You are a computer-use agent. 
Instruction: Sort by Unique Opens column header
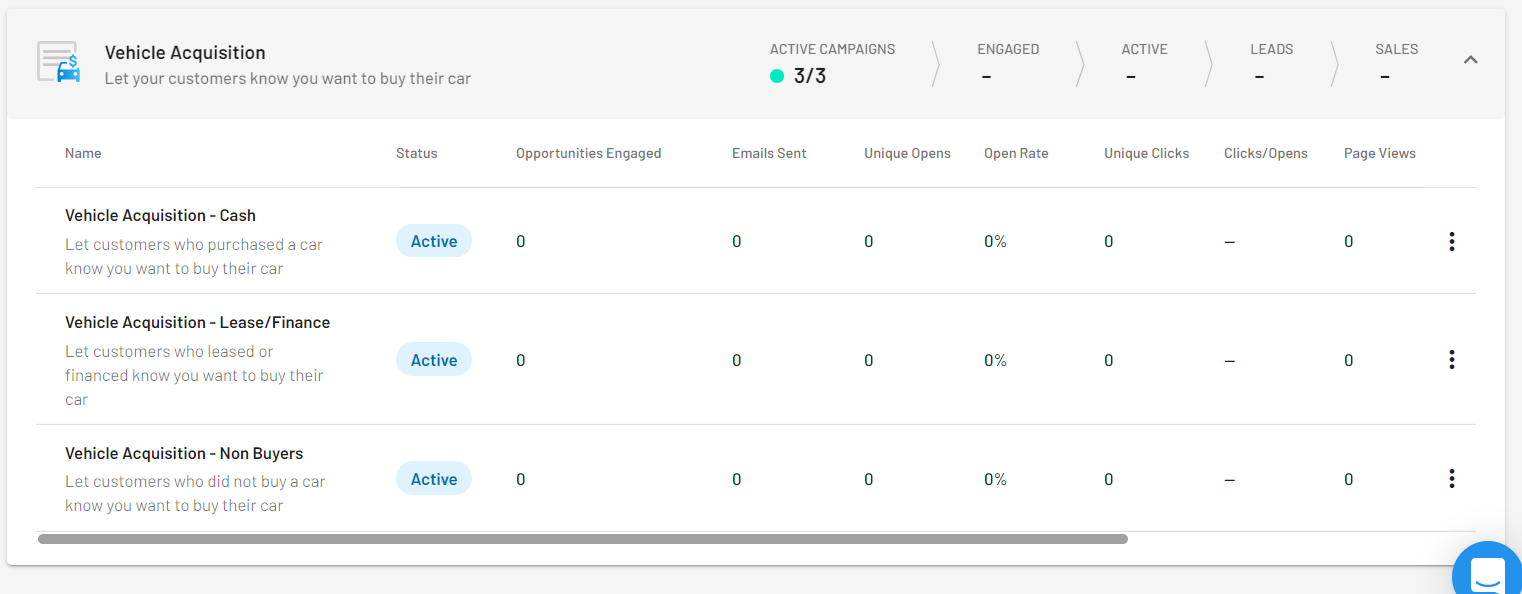(907, 153)
